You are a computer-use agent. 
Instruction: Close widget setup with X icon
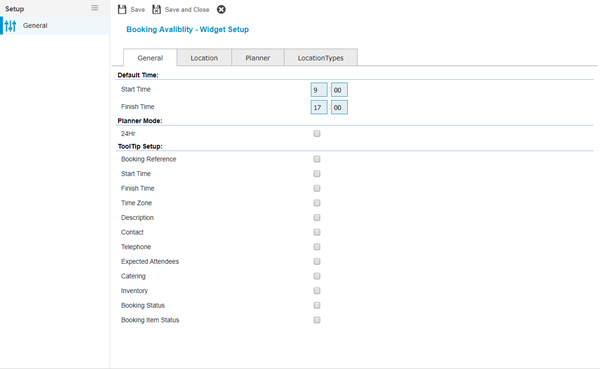(x=221, y=10)
